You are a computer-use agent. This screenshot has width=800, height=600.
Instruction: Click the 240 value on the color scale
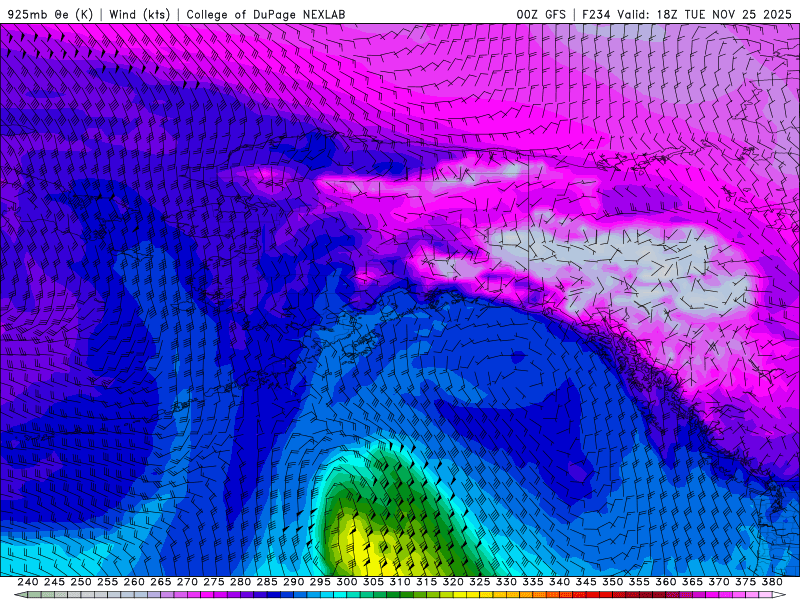pos(28,582)
